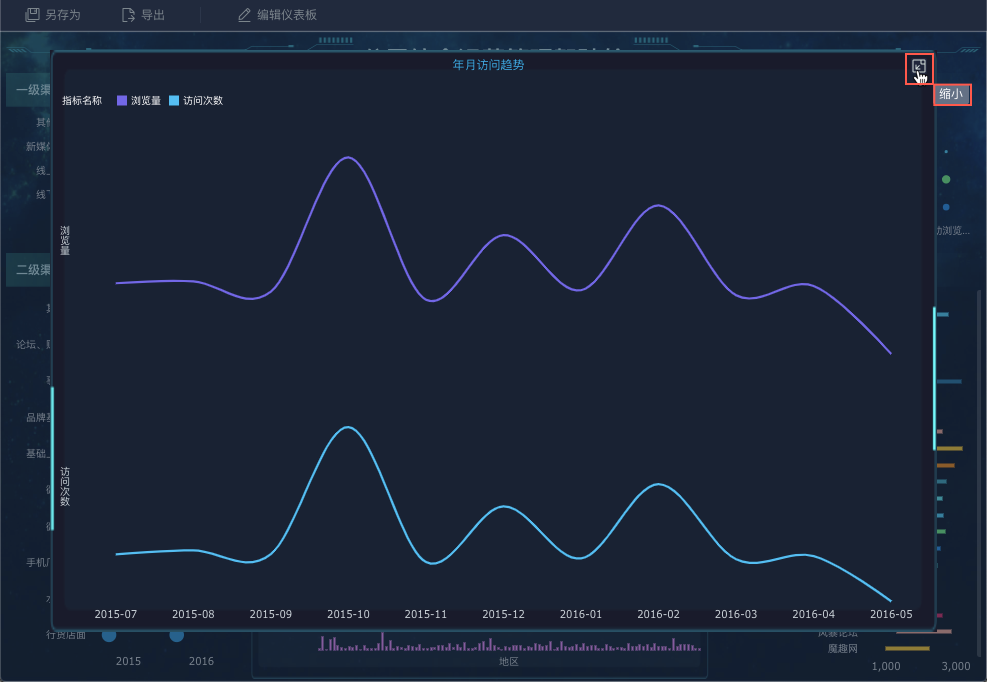Click the 导出 export icon
Image resolution: width=987 pixels, height=682 pixels.
coord(128,14)
